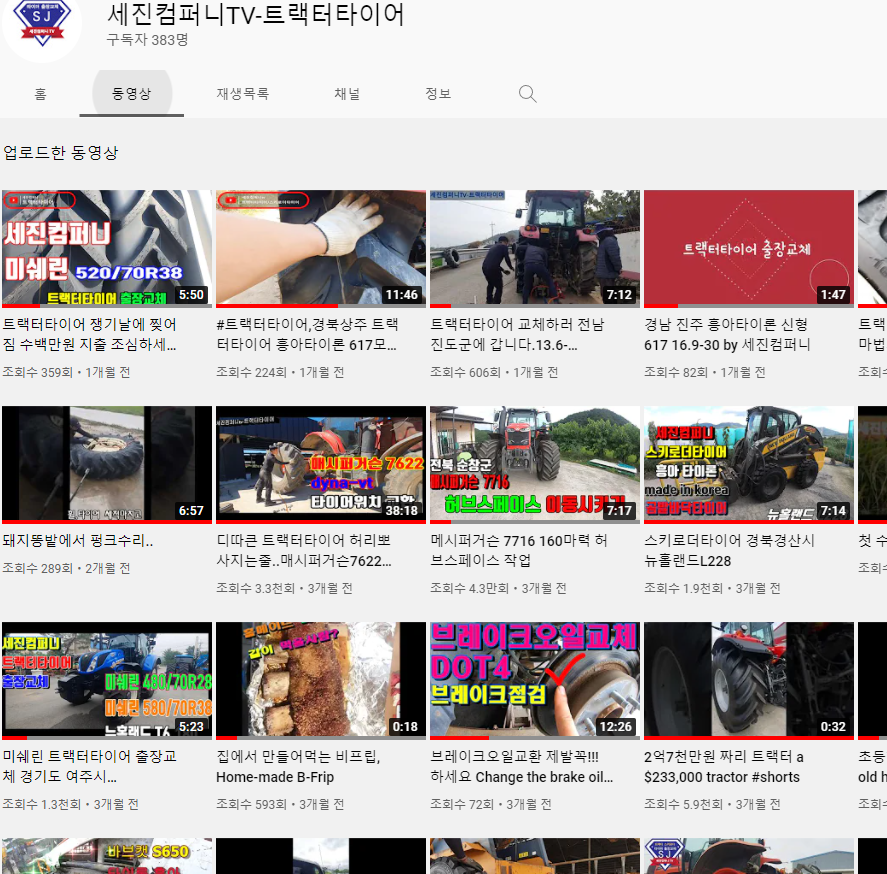Click view count 조회수 1.9천회

(683, 588)
